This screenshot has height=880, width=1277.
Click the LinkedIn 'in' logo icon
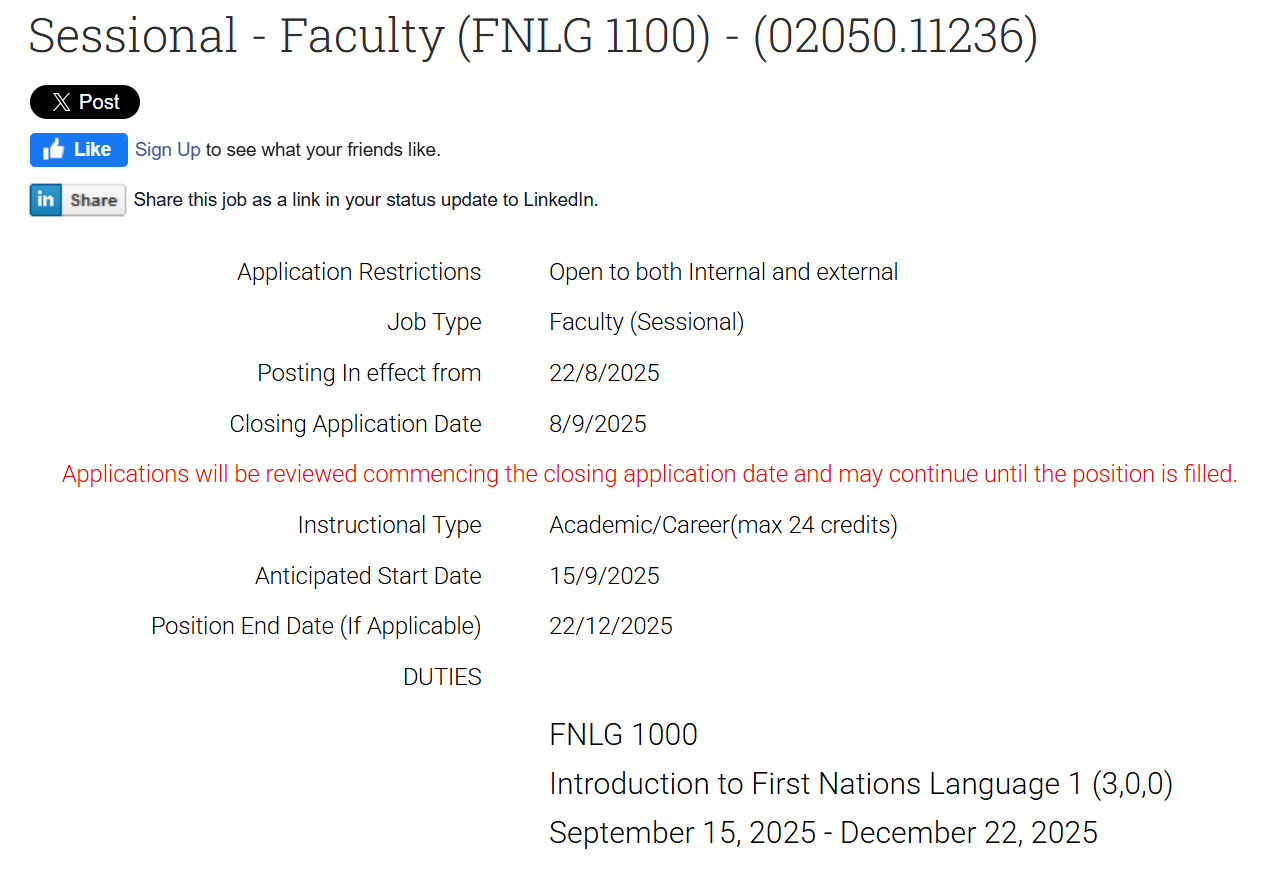coord(46,200)
